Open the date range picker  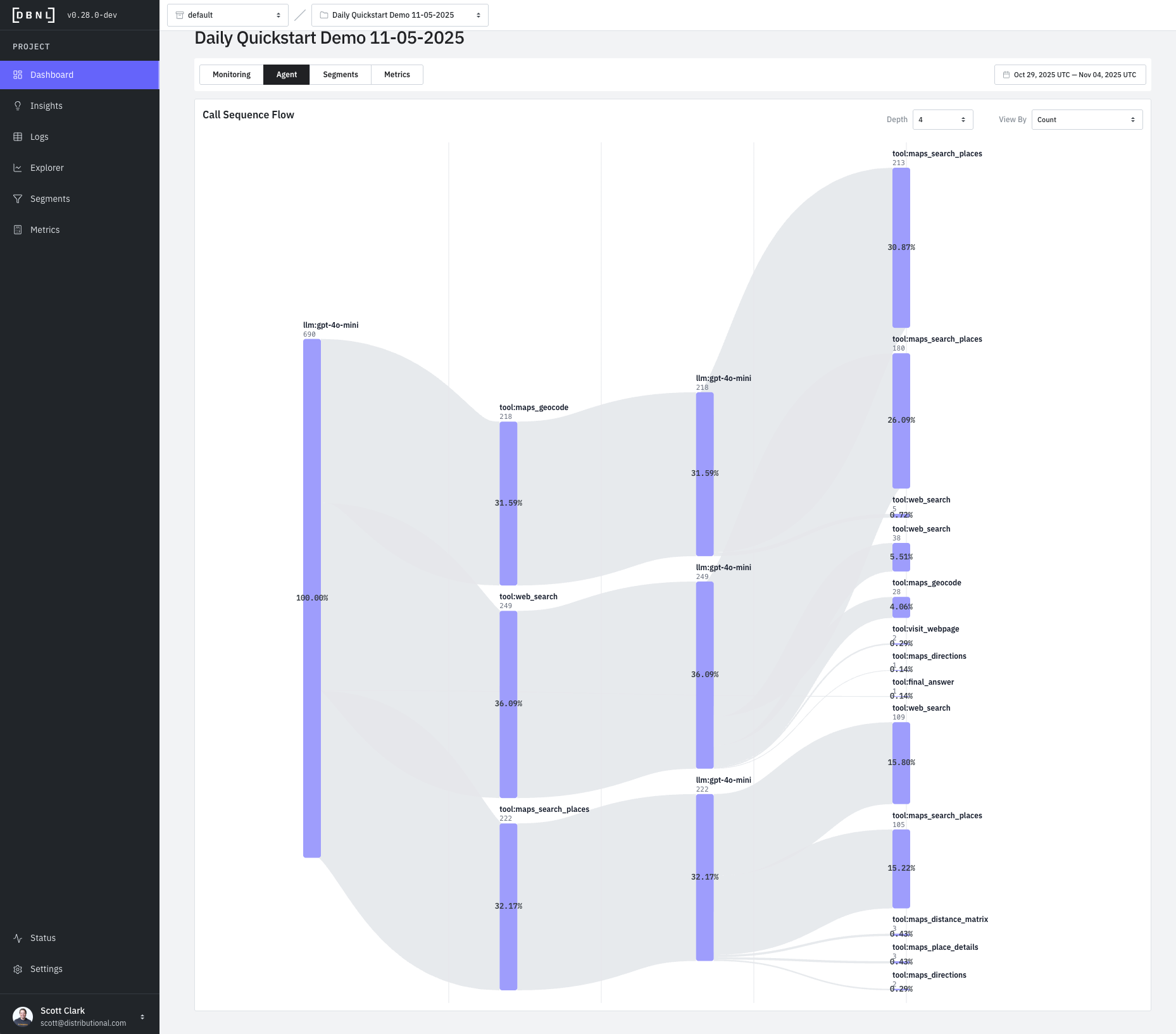[x=1070, y=75]
